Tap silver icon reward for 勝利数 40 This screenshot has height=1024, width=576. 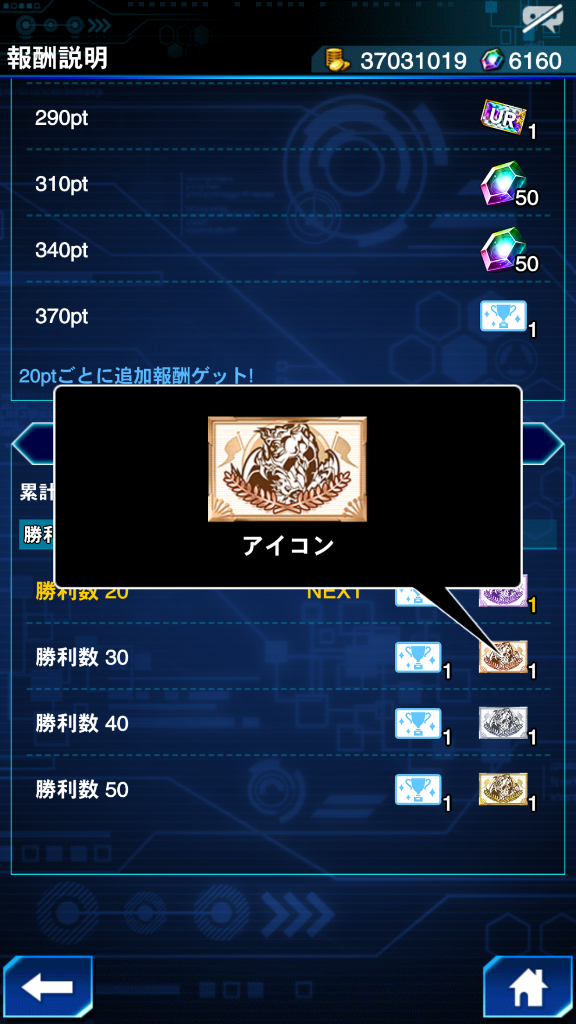click(503, 722)
